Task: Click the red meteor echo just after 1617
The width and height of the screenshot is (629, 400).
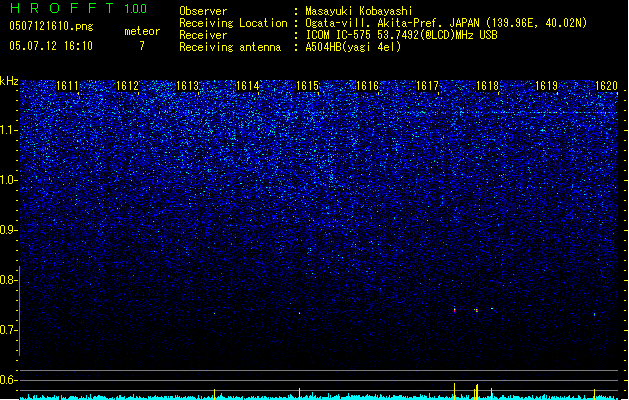Action: [455, 310]
